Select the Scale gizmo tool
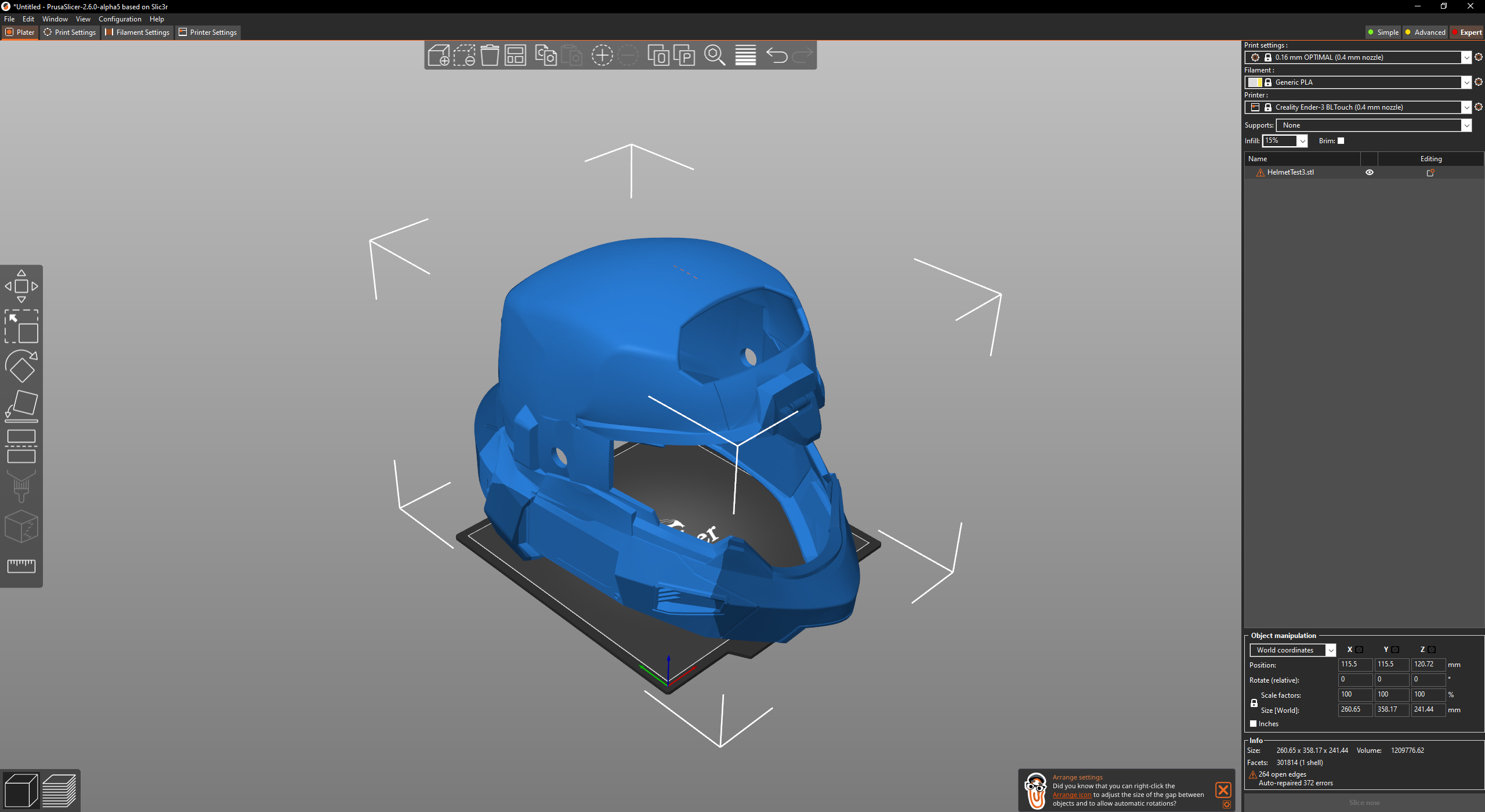Image resolution: width=1485 pixels, height=812 pixels. pyautogui.click(x=21, y=326)
